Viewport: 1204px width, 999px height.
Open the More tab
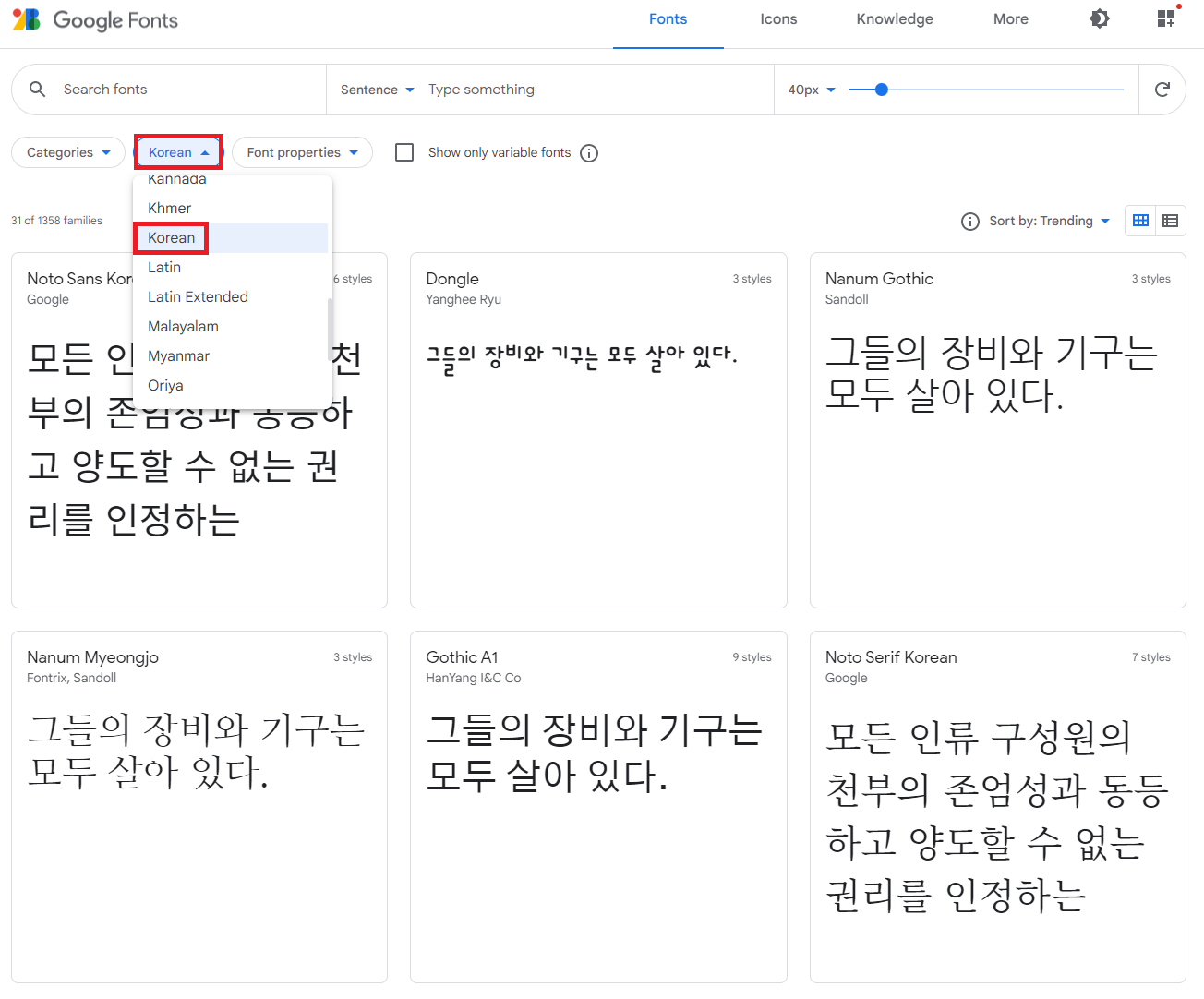(x=1011, y=19)
